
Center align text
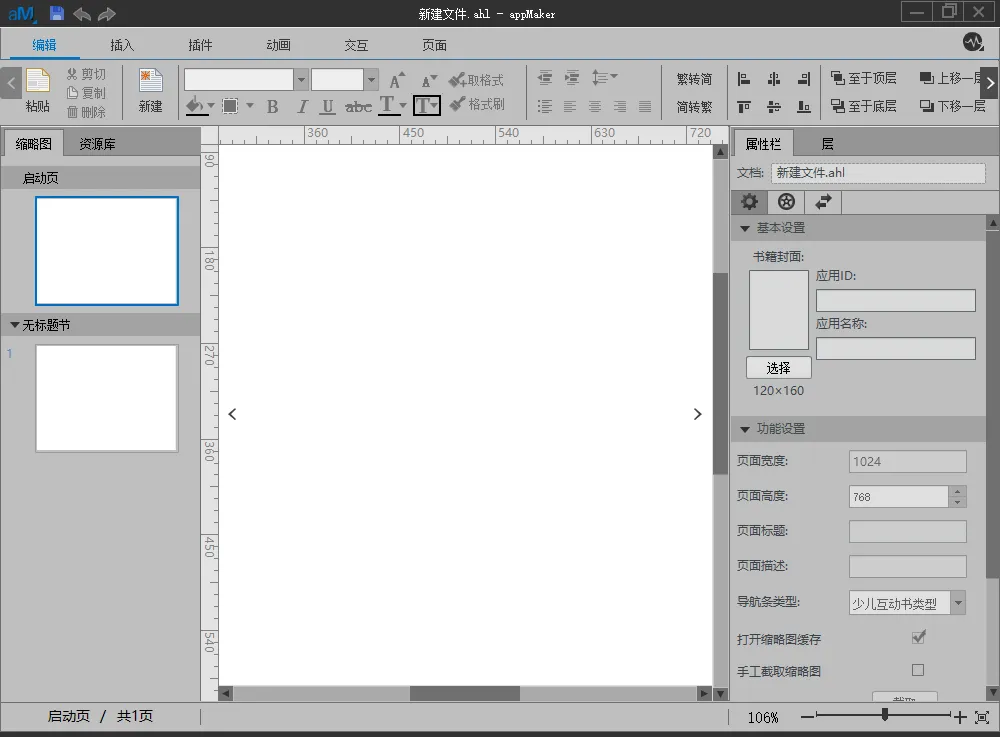[x=594, y=106]
